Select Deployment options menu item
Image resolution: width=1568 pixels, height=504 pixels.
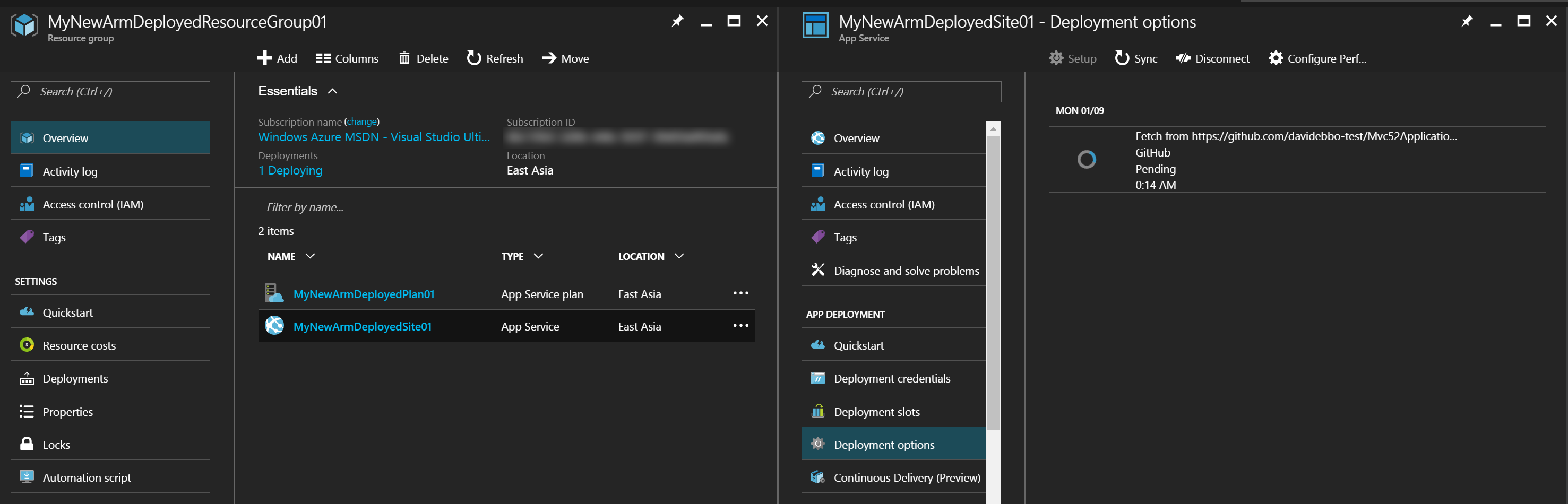pos(893,445)
